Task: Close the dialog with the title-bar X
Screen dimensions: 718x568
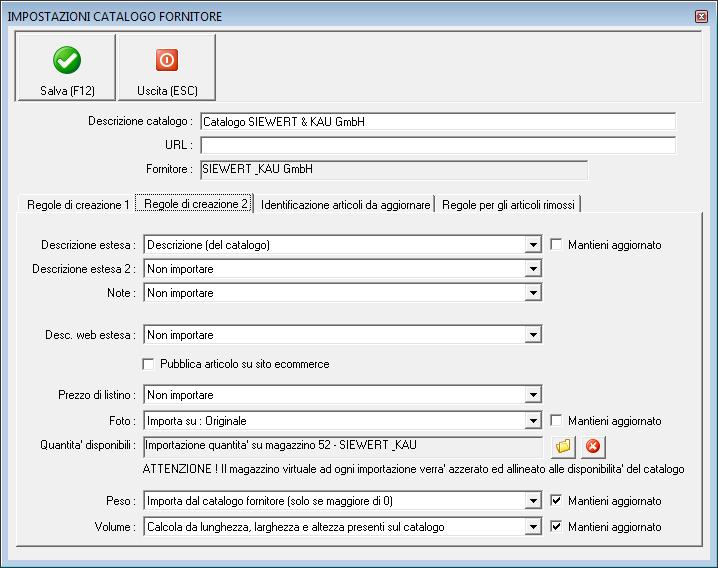Action: click(701, 16)
